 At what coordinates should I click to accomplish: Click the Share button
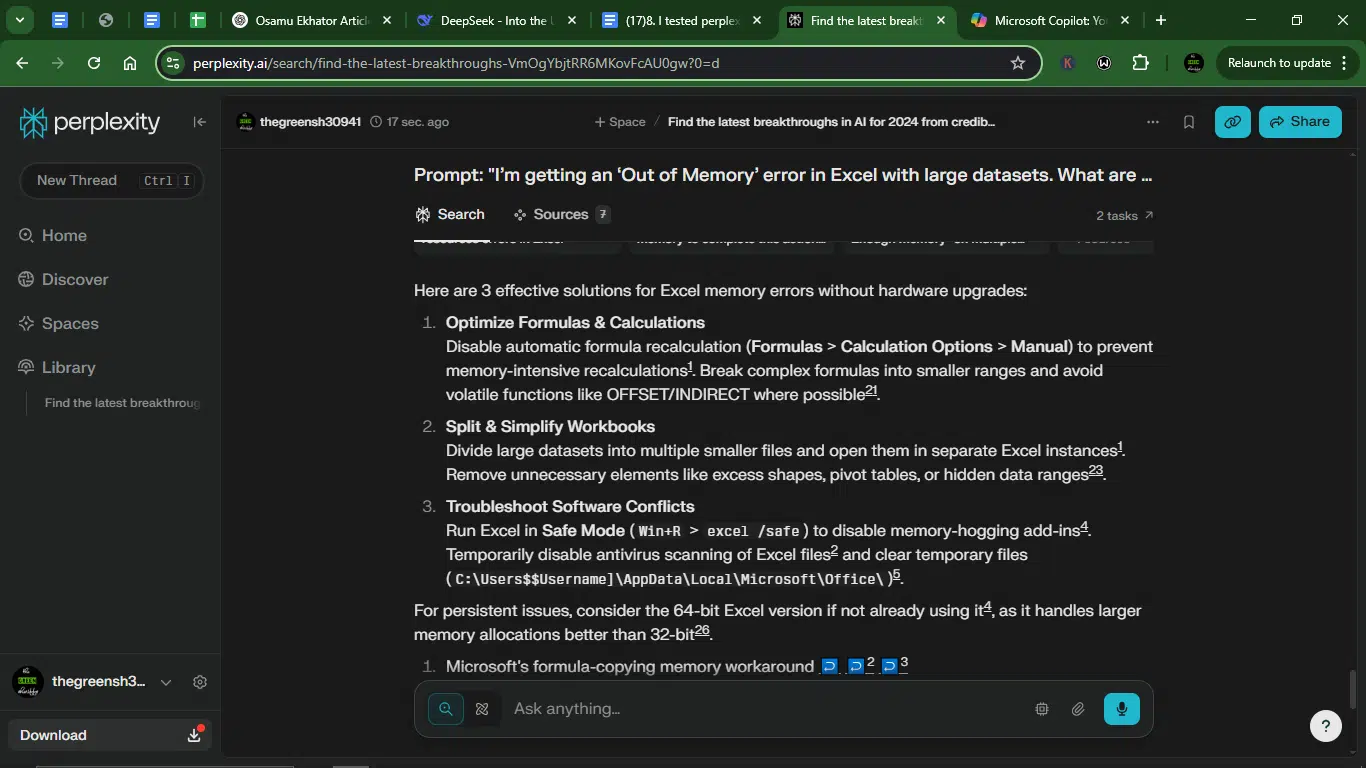[1300, 122]
